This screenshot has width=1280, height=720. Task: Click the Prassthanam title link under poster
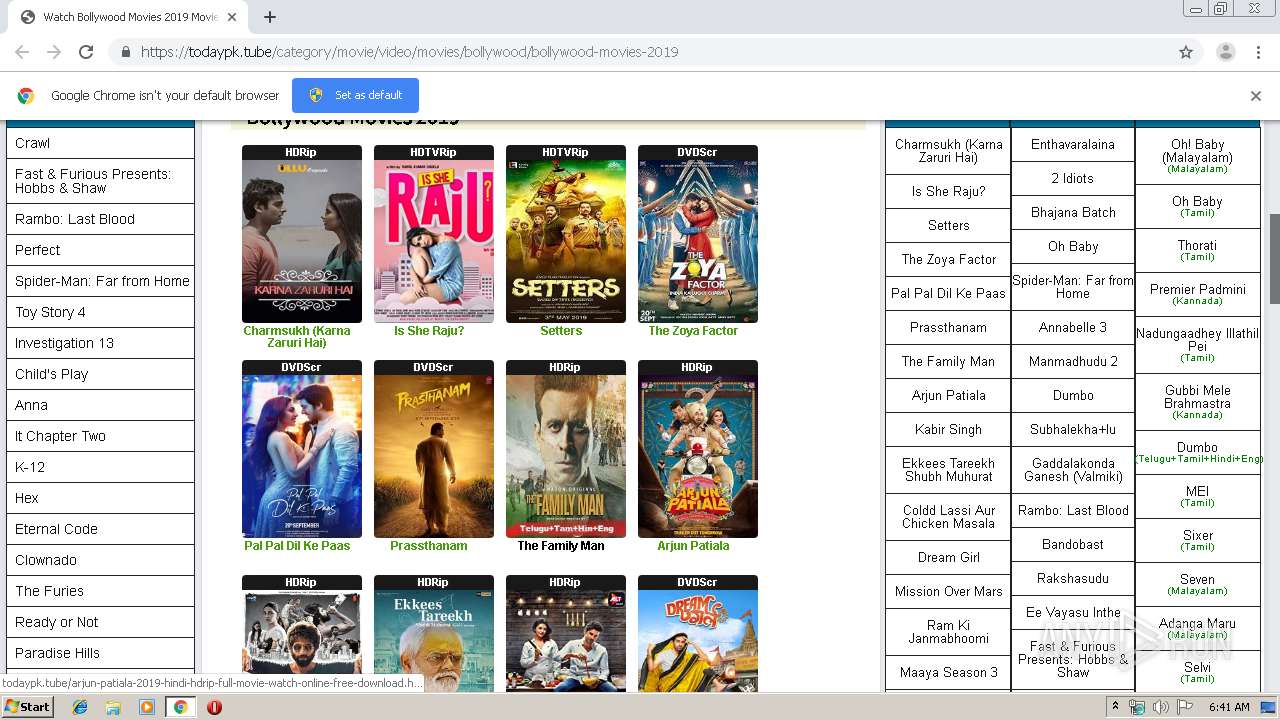click(x=429, y=546)
